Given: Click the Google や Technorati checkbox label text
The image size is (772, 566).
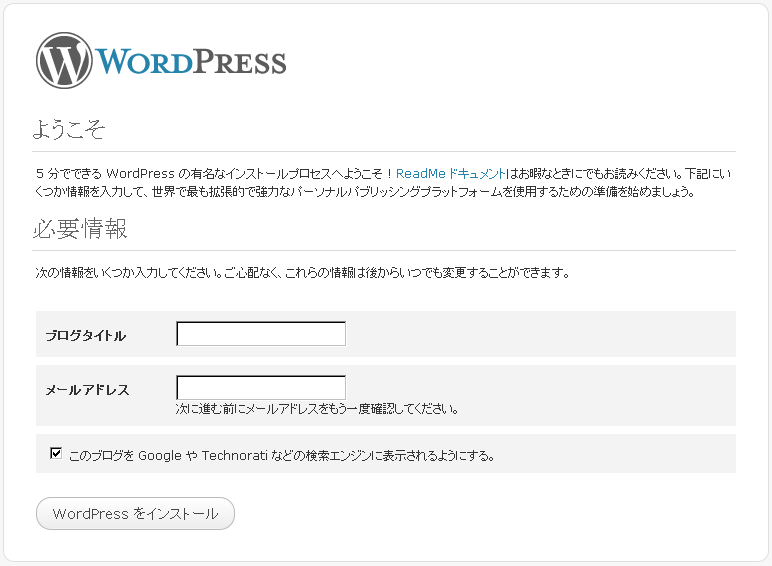Looking at the screenshot, I should coord(282,456).
